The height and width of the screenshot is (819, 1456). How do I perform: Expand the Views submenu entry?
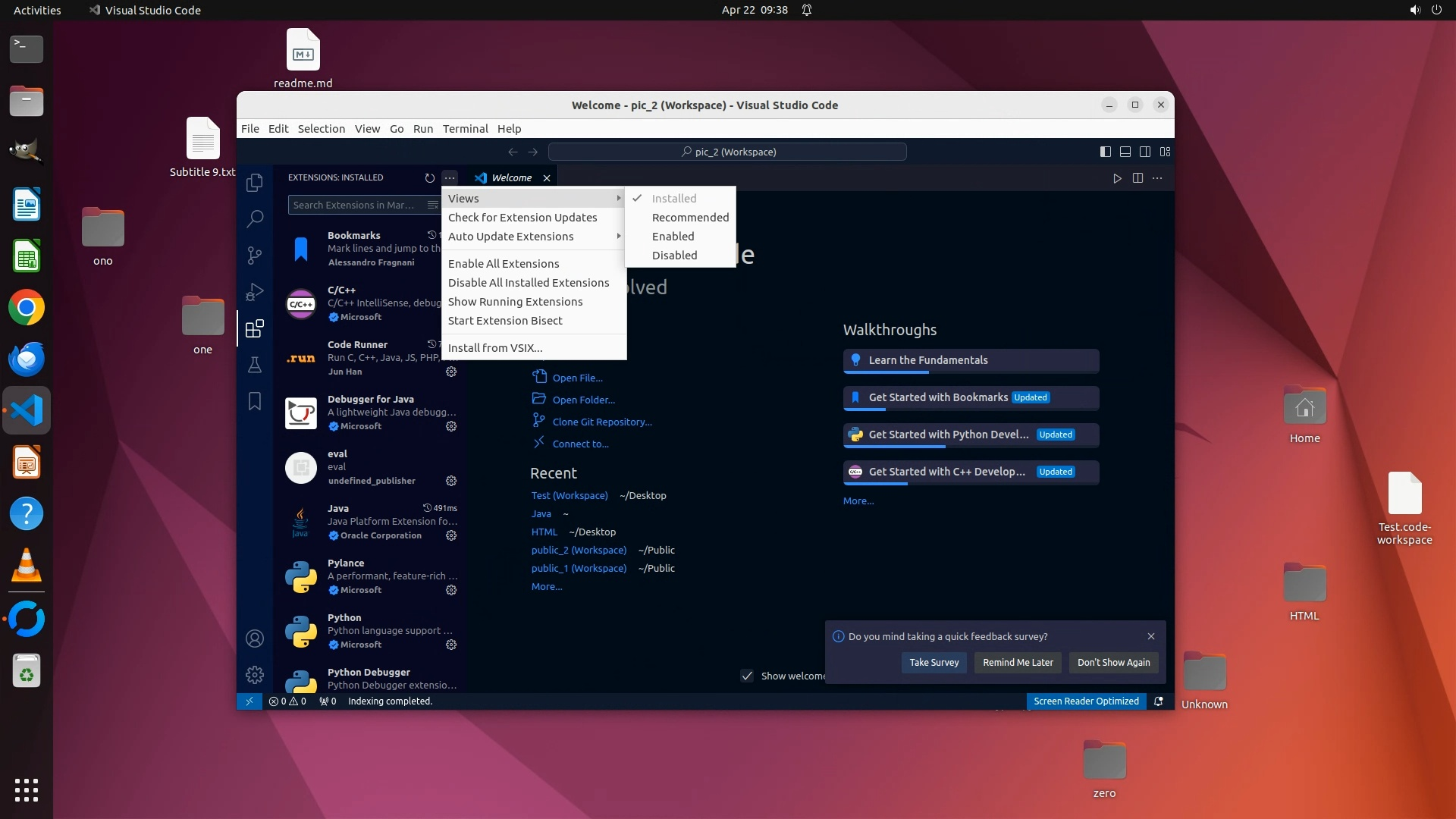(534, 198)
